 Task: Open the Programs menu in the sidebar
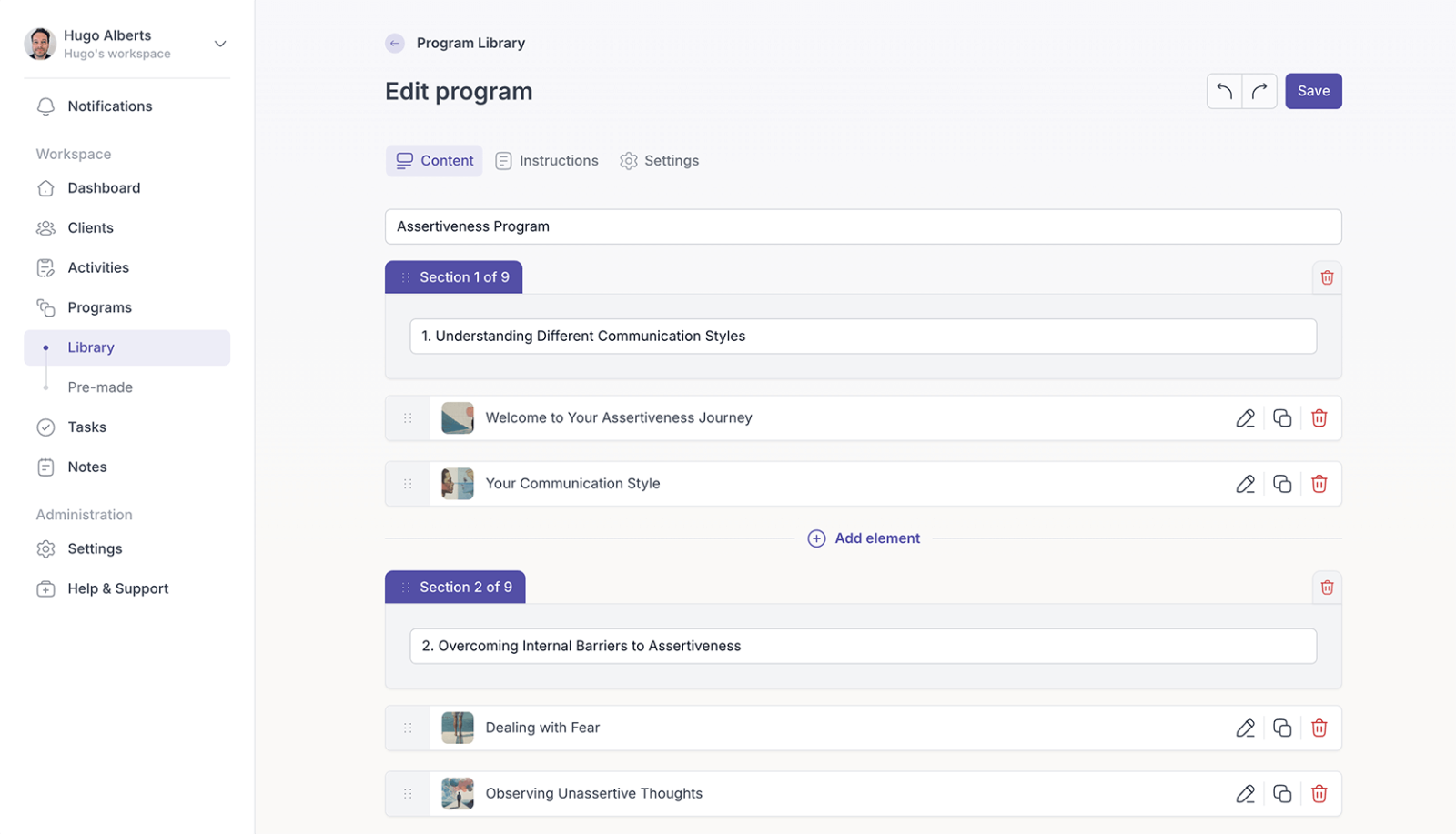[x=99, y=307]
